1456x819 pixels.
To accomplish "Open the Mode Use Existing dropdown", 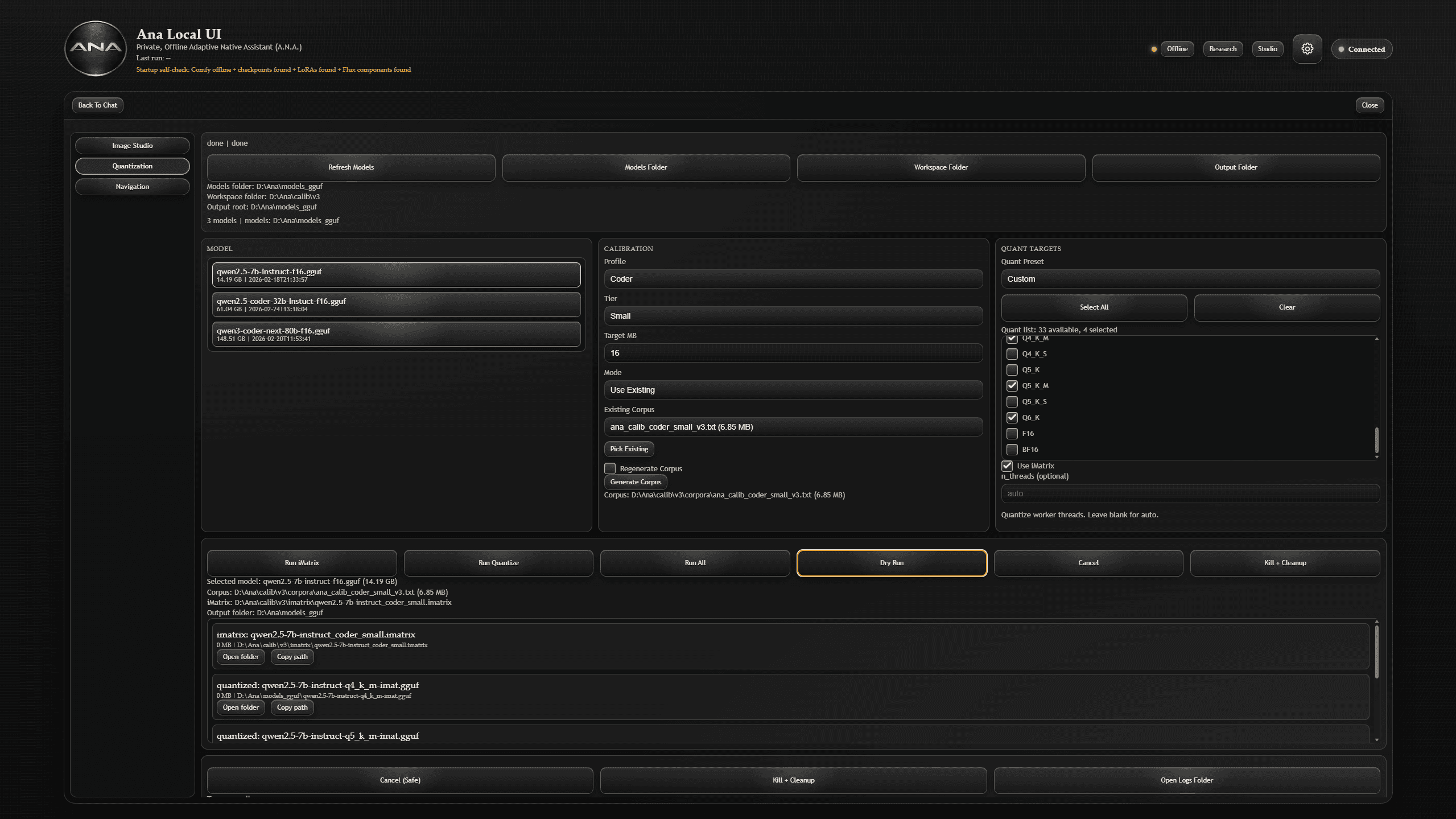I will [x=793, y=390].
